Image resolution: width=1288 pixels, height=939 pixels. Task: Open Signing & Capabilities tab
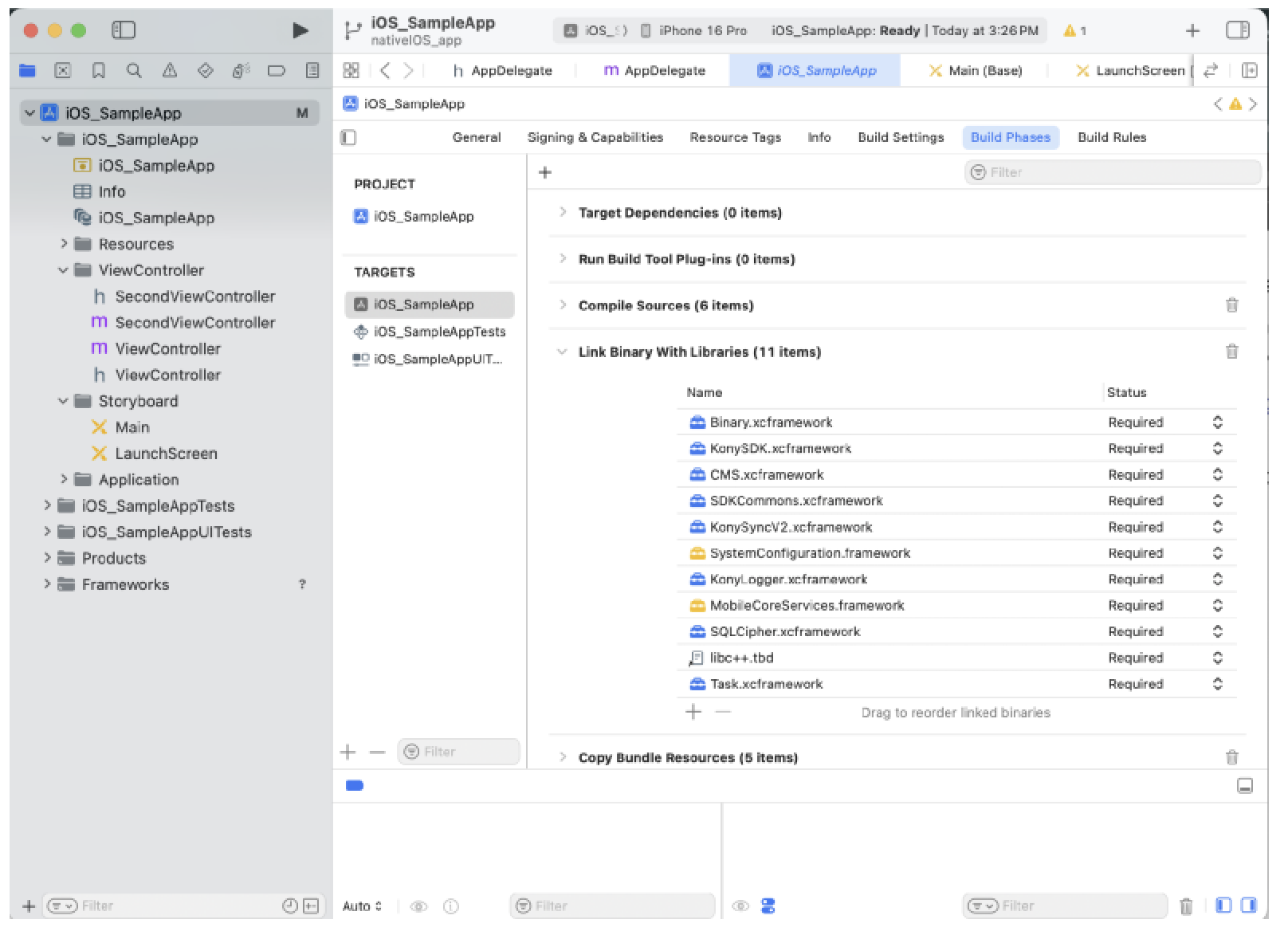coord(595,137)
